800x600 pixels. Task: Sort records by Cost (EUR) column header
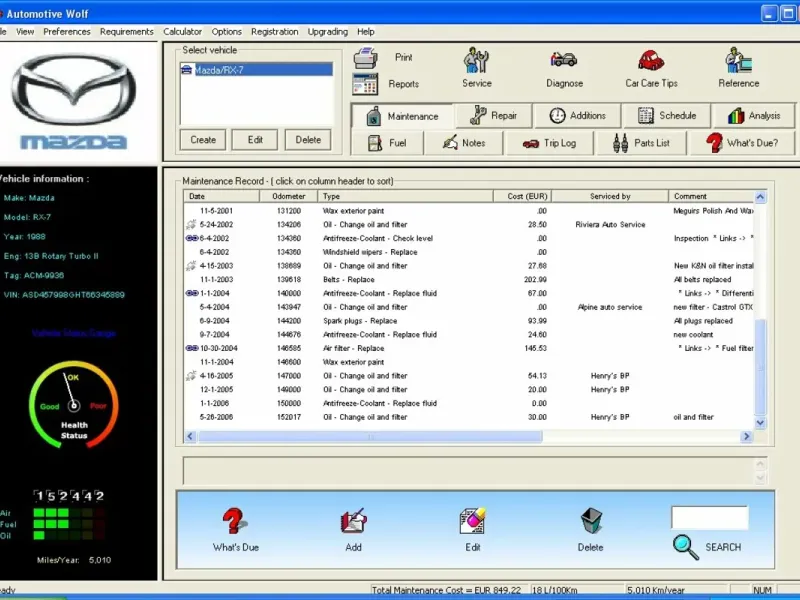[x=528, y=196]
